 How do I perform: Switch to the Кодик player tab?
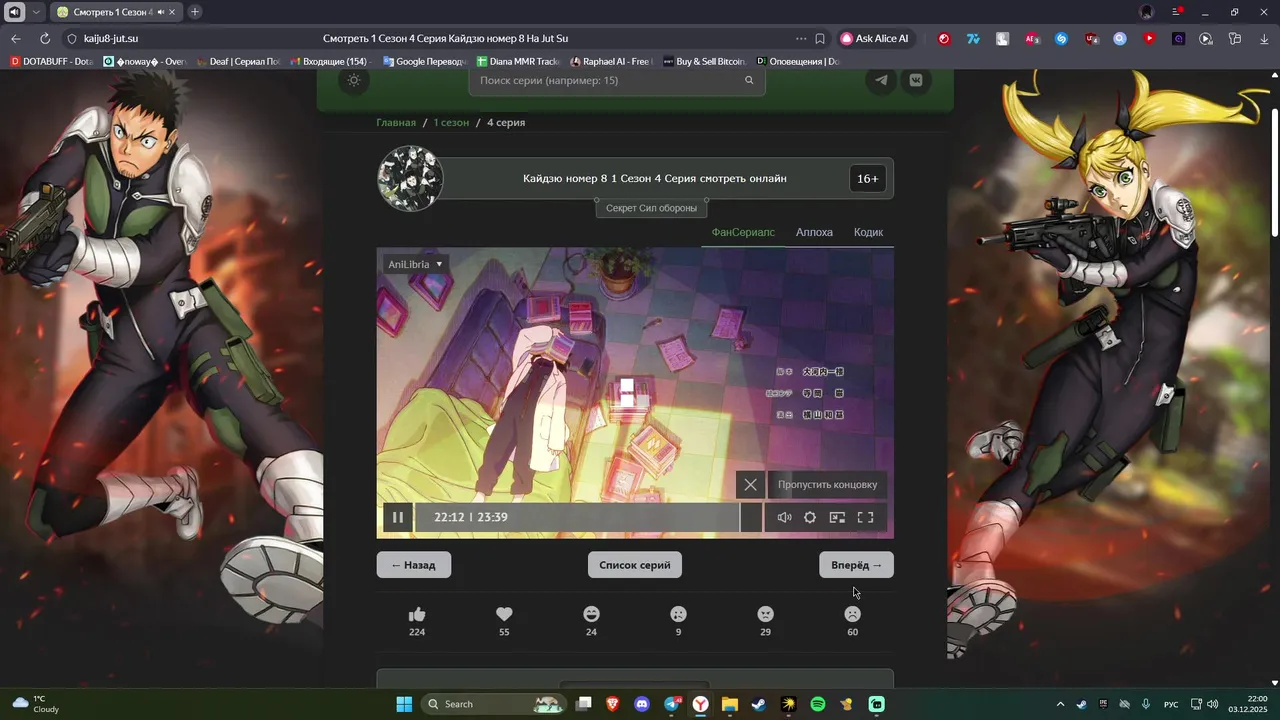868,232
